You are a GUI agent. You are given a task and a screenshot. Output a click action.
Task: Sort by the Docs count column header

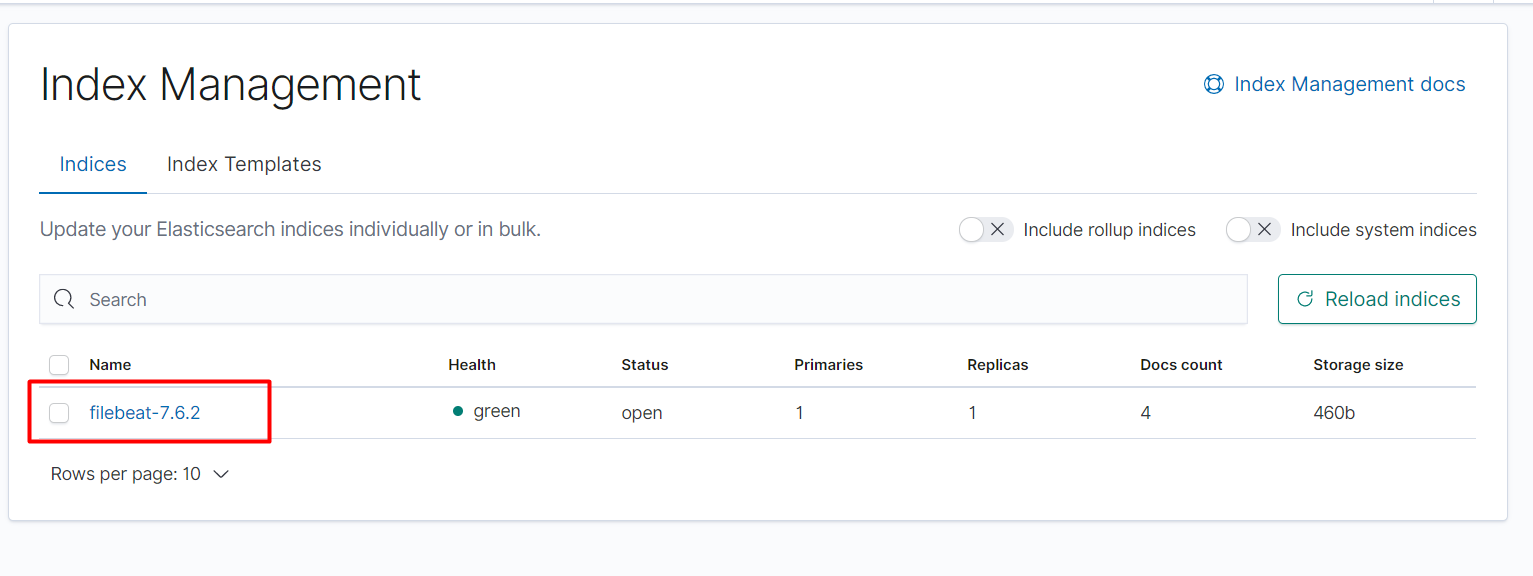tap(1181, 365)
